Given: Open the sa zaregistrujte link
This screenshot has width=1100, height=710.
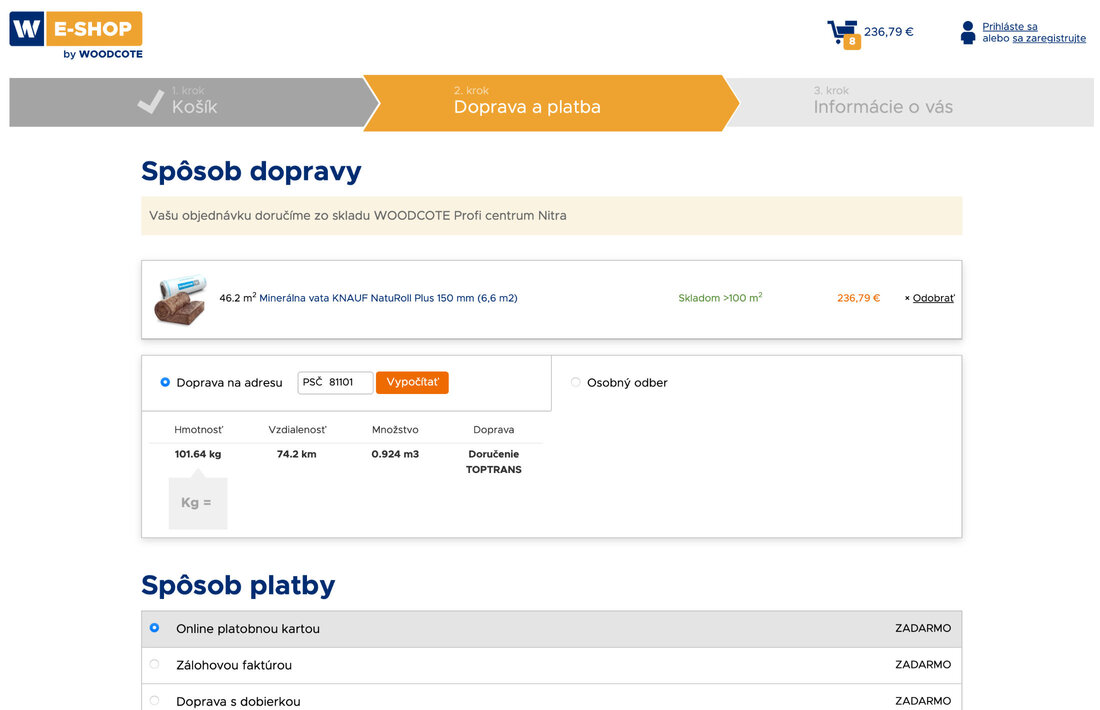Looking at the screenshot, I should point(1048,39).
